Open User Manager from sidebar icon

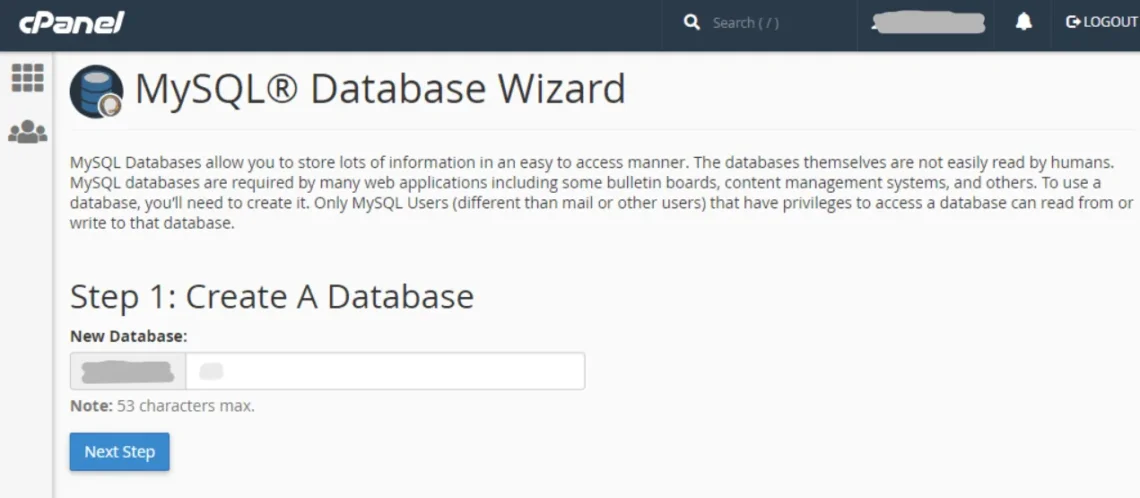pos(27,132)
